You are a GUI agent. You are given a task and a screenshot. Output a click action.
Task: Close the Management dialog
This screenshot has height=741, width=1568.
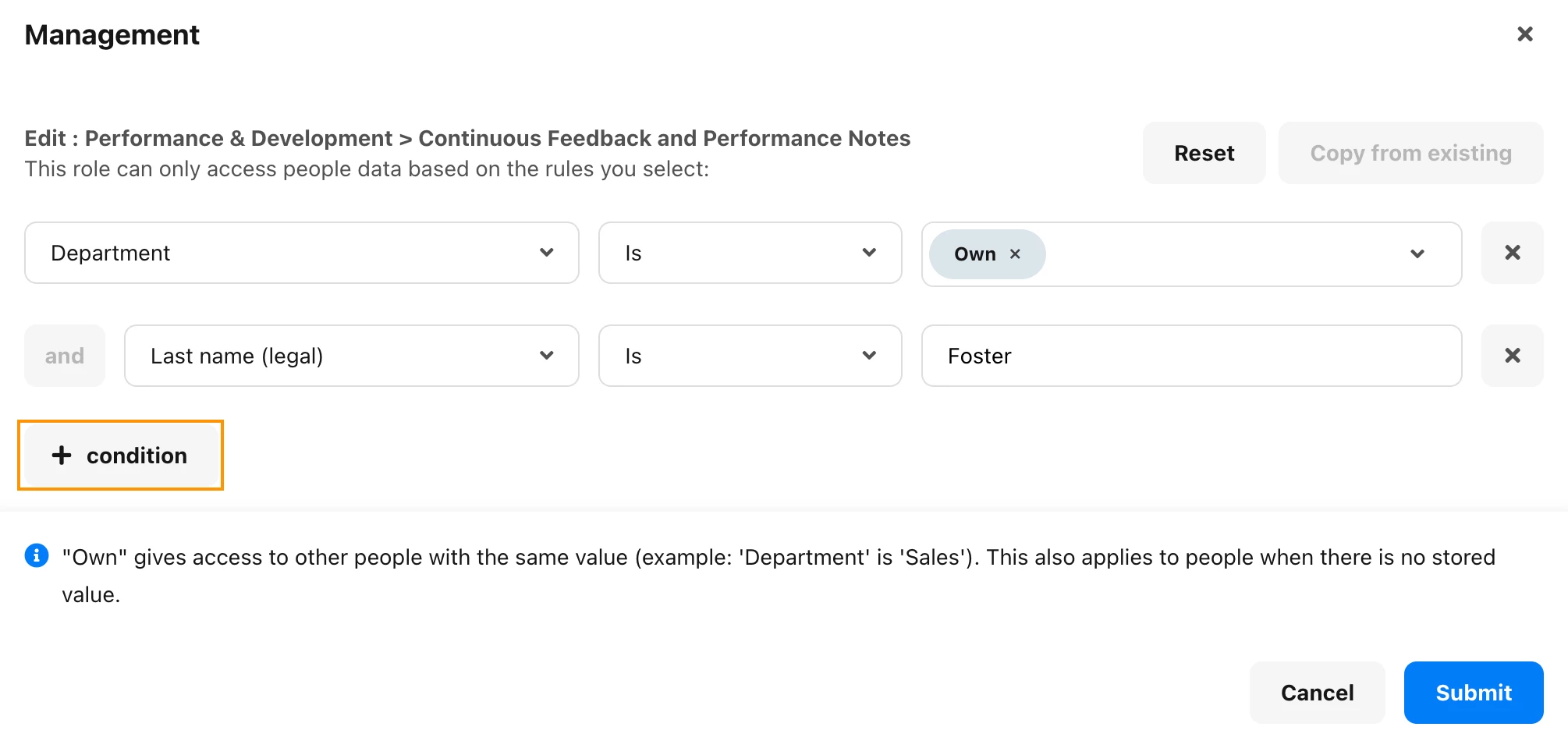coord(1524,34)
